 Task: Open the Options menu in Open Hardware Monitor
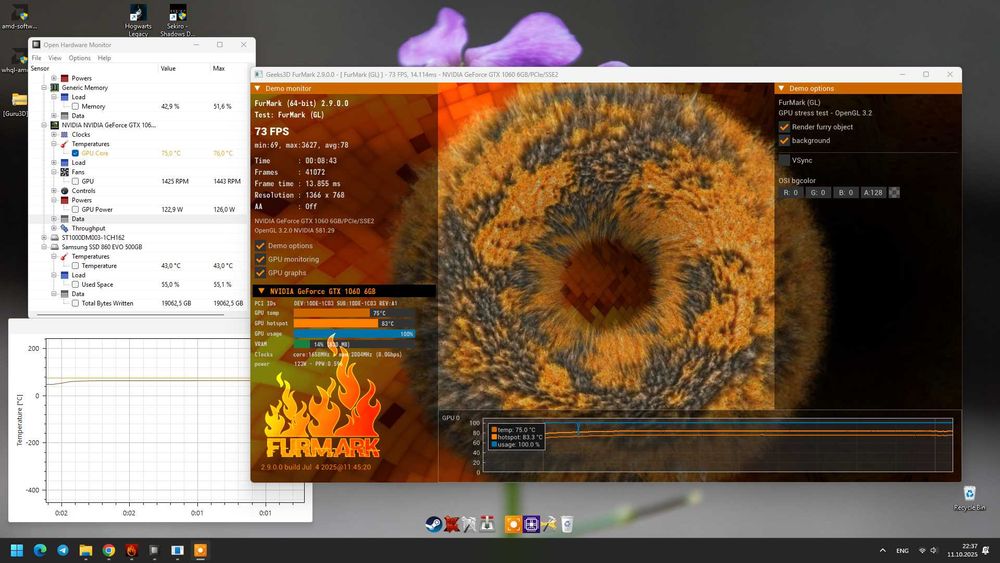[80, 58]
